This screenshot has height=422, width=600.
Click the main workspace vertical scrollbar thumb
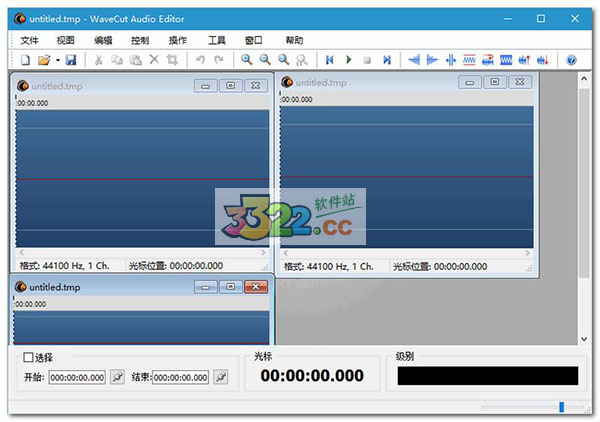[584, 183]
